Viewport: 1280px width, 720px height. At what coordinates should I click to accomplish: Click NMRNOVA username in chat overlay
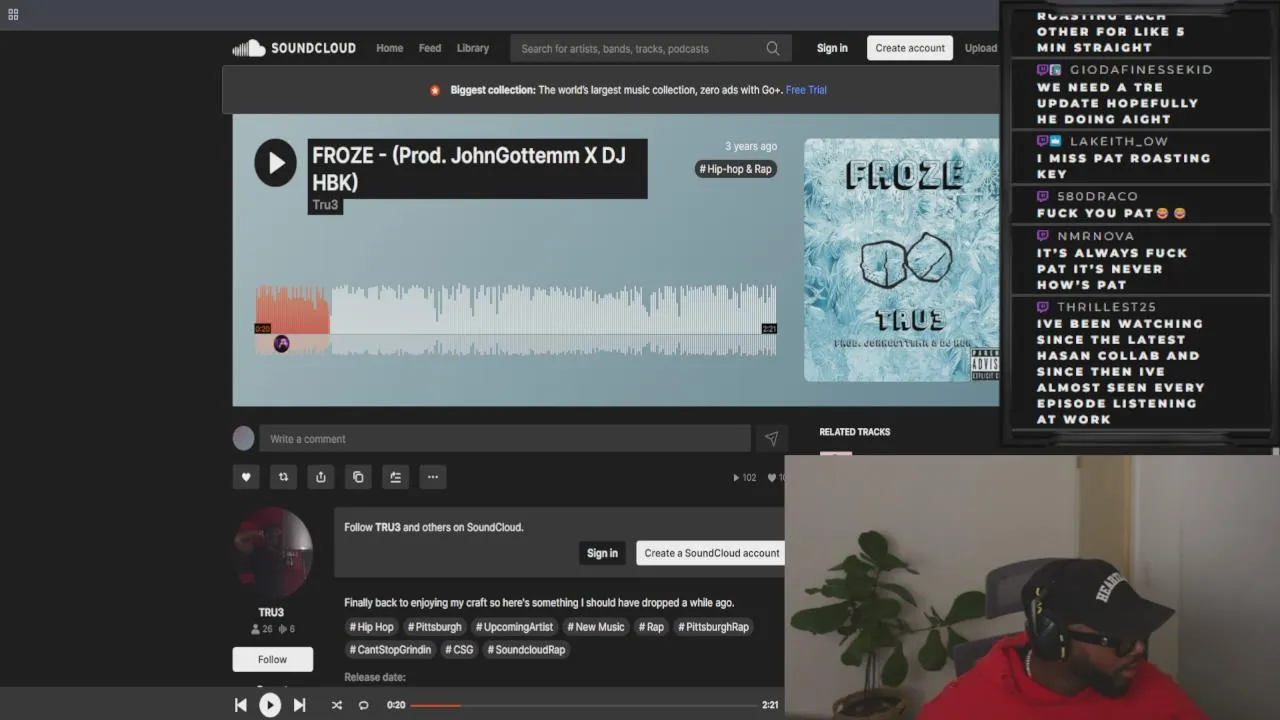click(1096, 237)
